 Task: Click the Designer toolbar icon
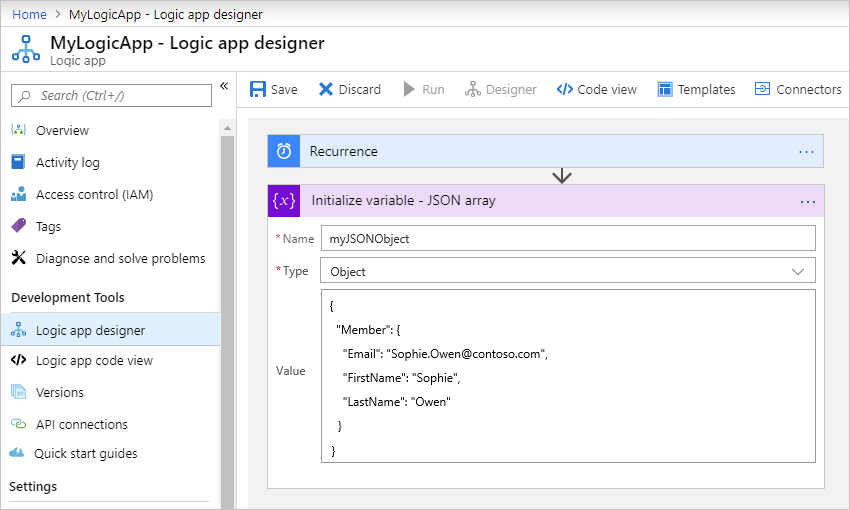click(x=472, y=89)
